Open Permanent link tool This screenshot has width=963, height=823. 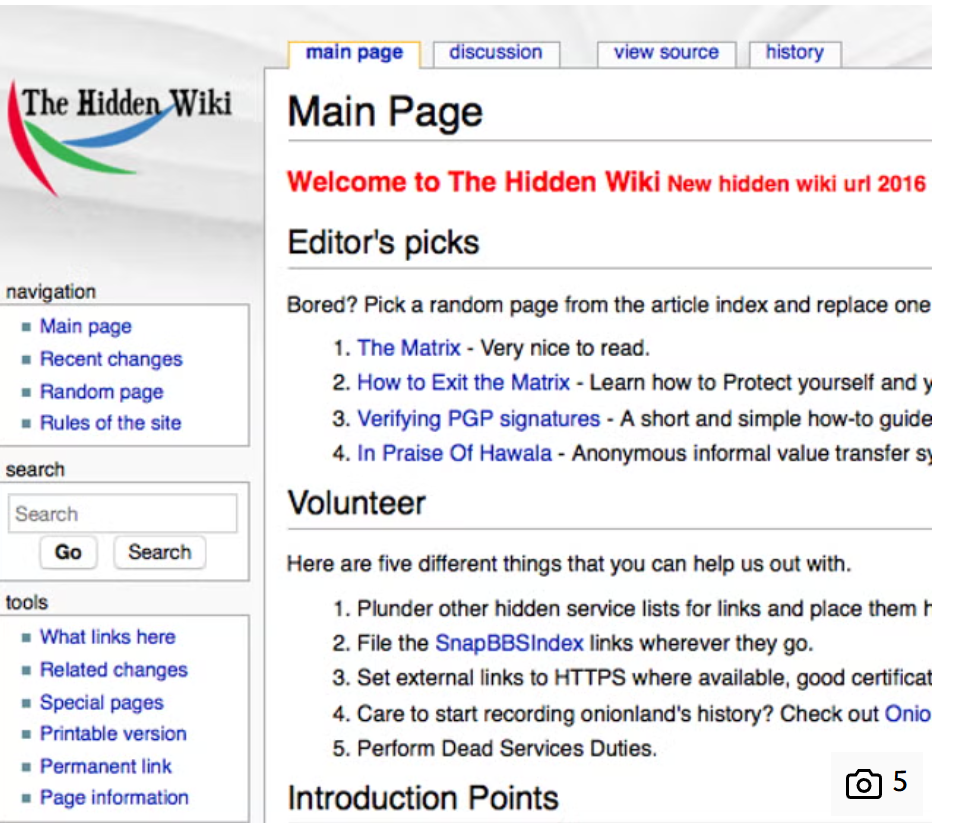(x=106, y=766)
